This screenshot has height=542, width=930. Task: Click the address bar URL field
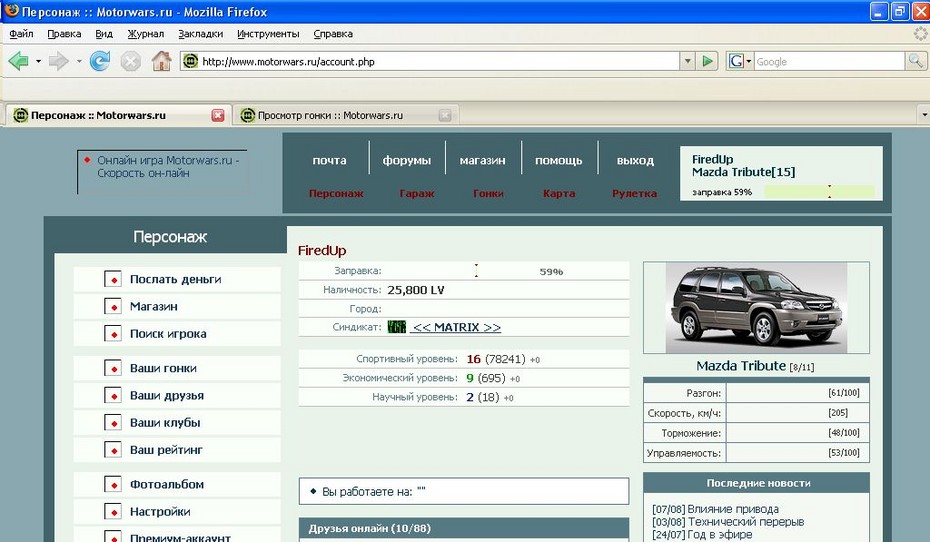pyautogui.click(x=439, y=61)
